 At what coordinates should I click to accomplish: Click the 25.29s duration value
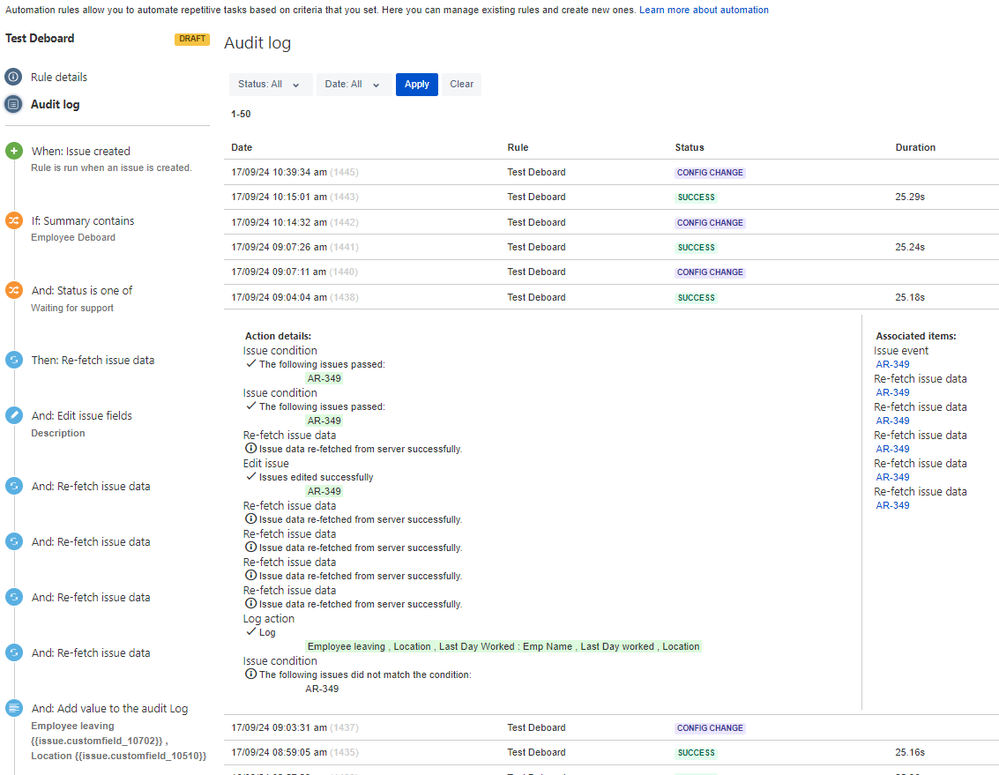(910, 197)
